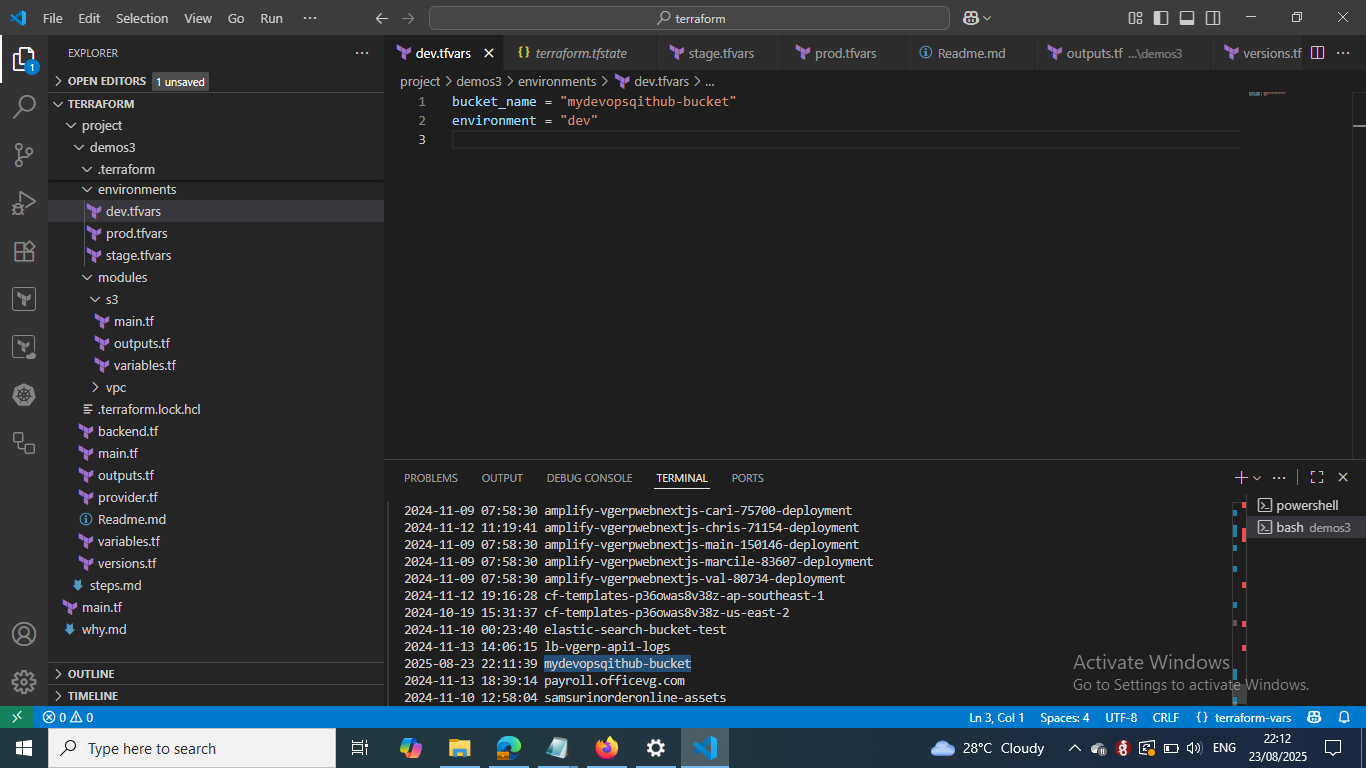Screen dimensions: 1366x768
Task: Click the terraform command search box
Action: tap(689, 18)
